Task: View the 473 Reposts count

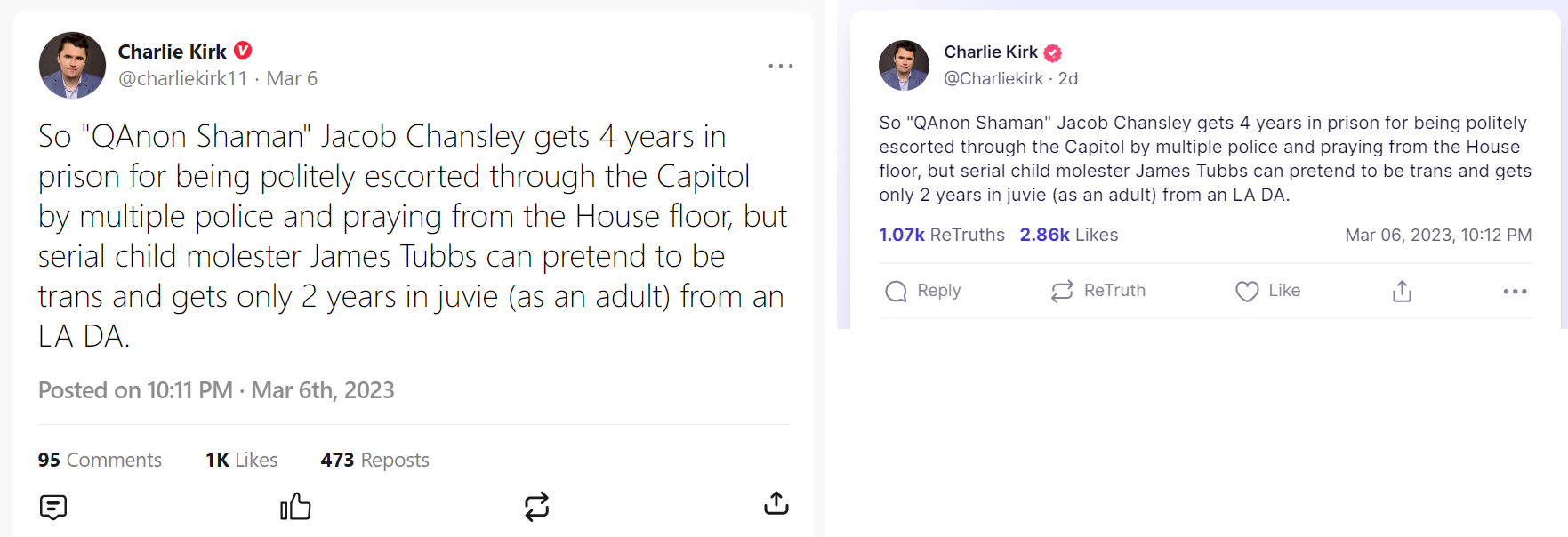Action: tap(374, 460)
